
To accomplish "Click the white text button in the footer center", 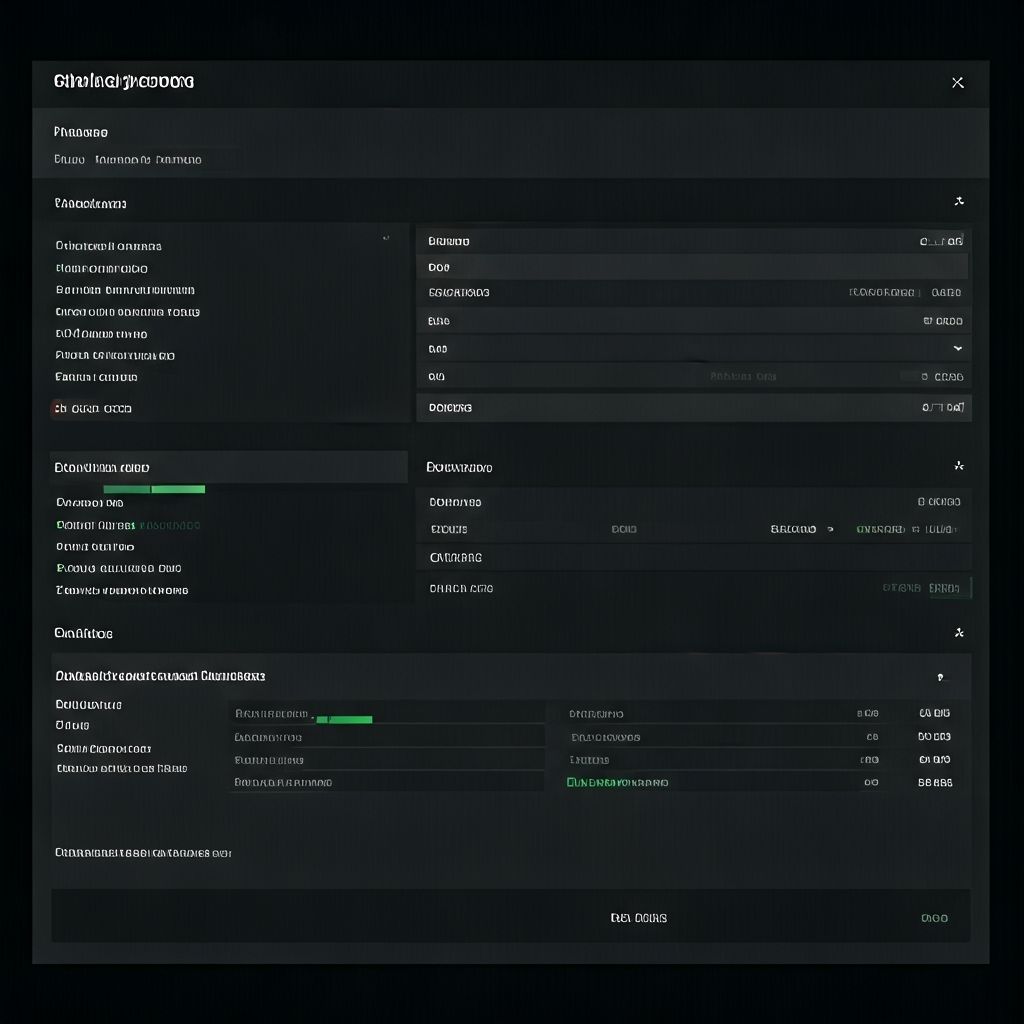I will (x=638, y=918).
